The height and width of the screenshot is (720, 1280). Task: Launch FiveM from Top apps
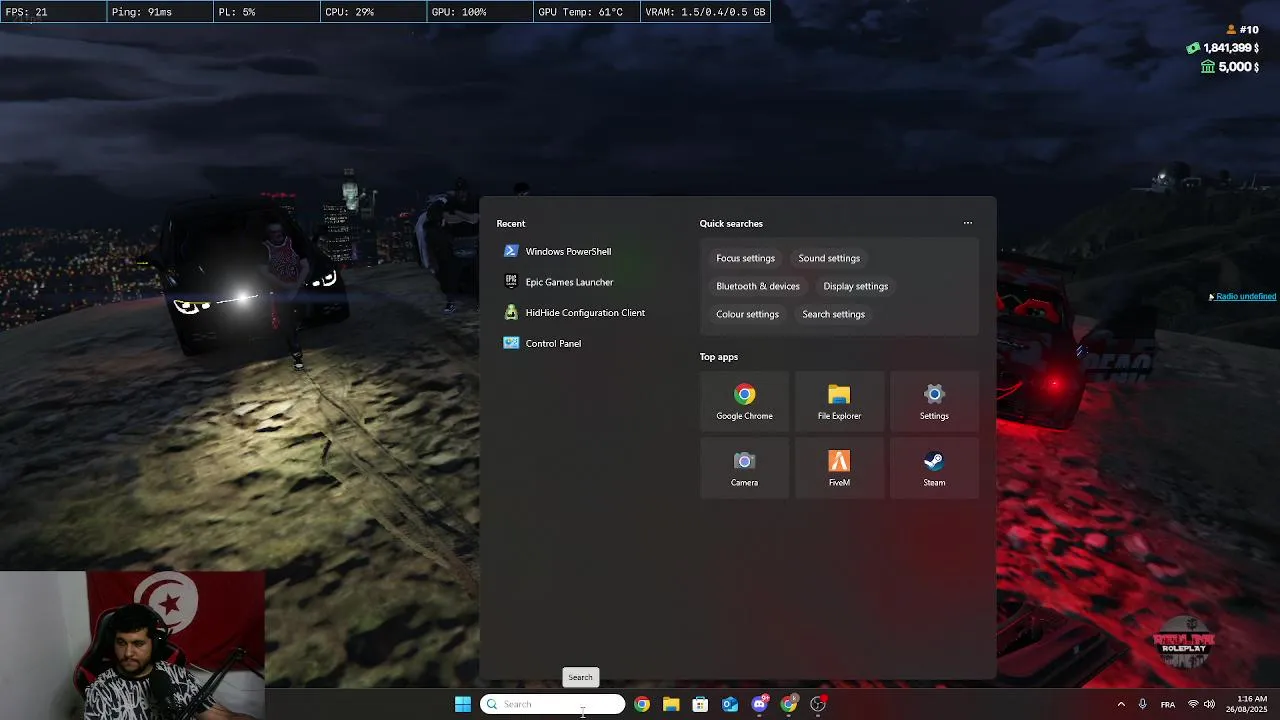(x=839, y=469)
